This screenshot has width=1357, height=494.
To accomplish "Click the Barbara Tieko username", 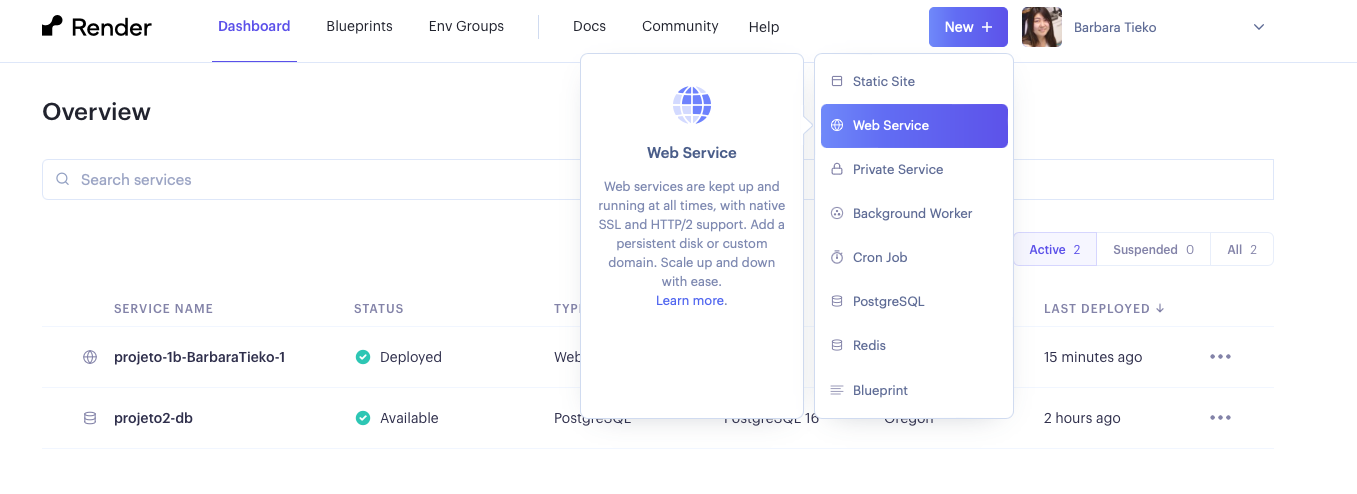I will 1115,28.
